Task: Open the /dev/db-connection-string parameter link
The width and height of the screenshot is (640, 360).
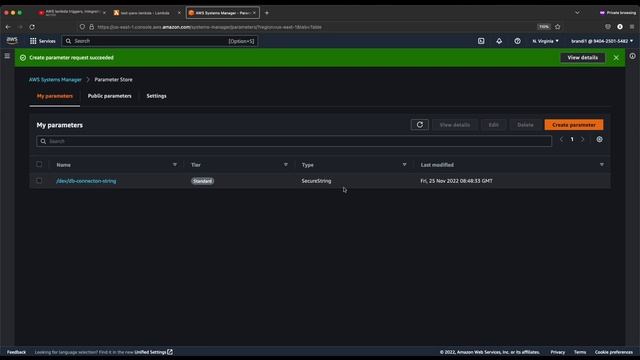Action: click(86, 181)
